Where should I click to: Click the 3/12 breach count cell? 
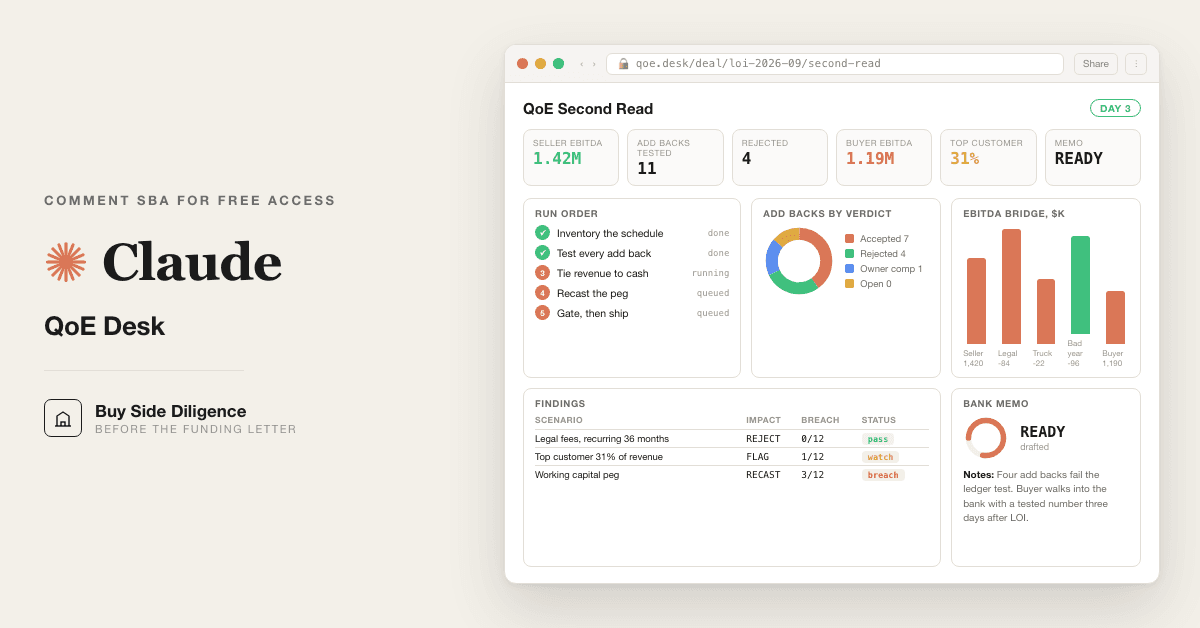pyautogui.click(x=813, y=475)
